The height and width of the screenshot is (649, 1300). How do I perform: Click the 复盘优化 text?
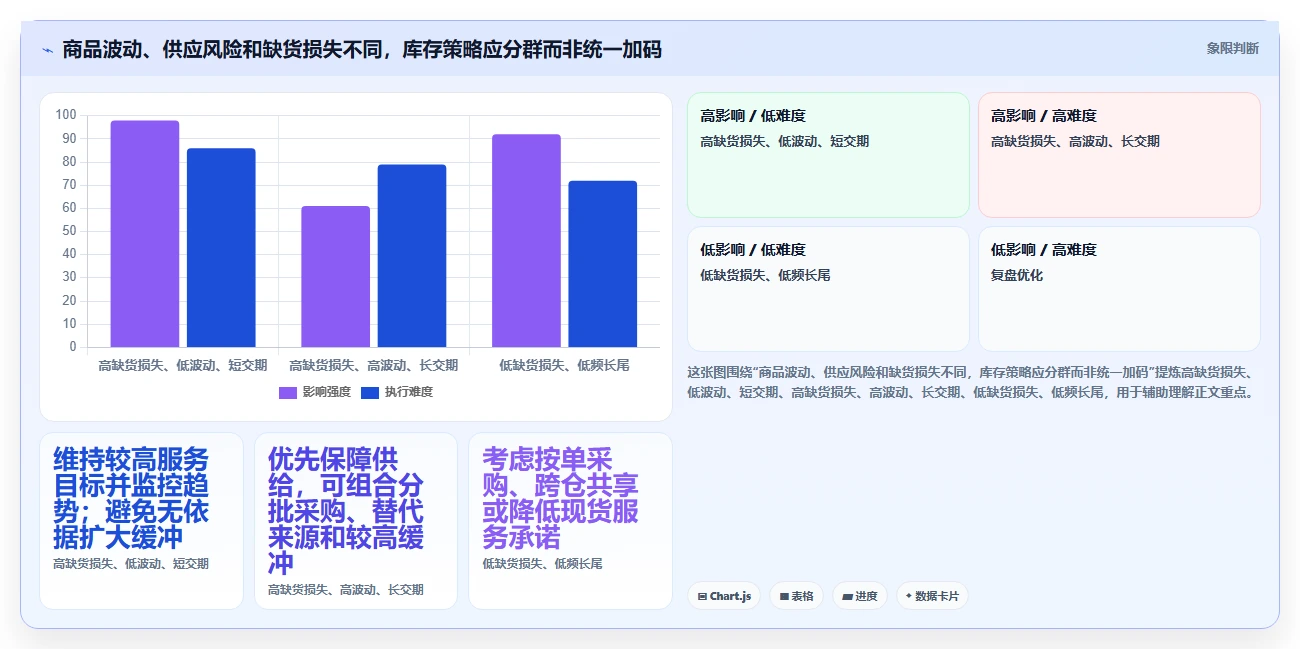[x=1017, y=275]
